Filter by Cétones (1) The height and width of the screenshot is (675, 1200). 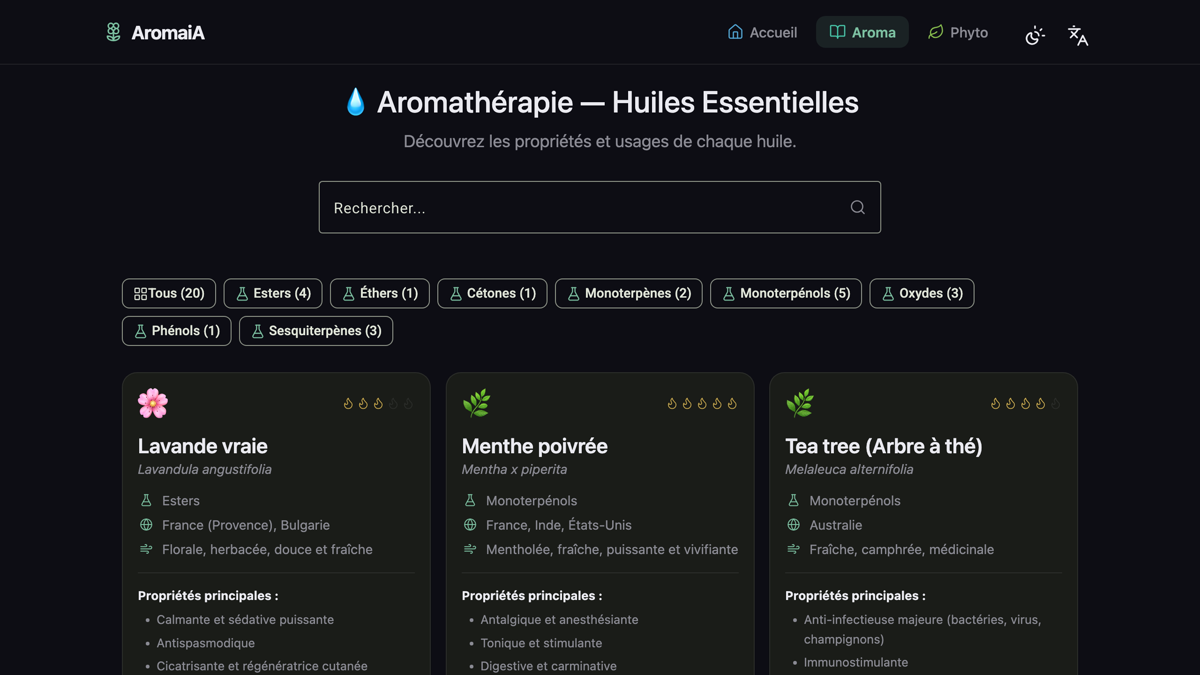(x=492, y=293)
